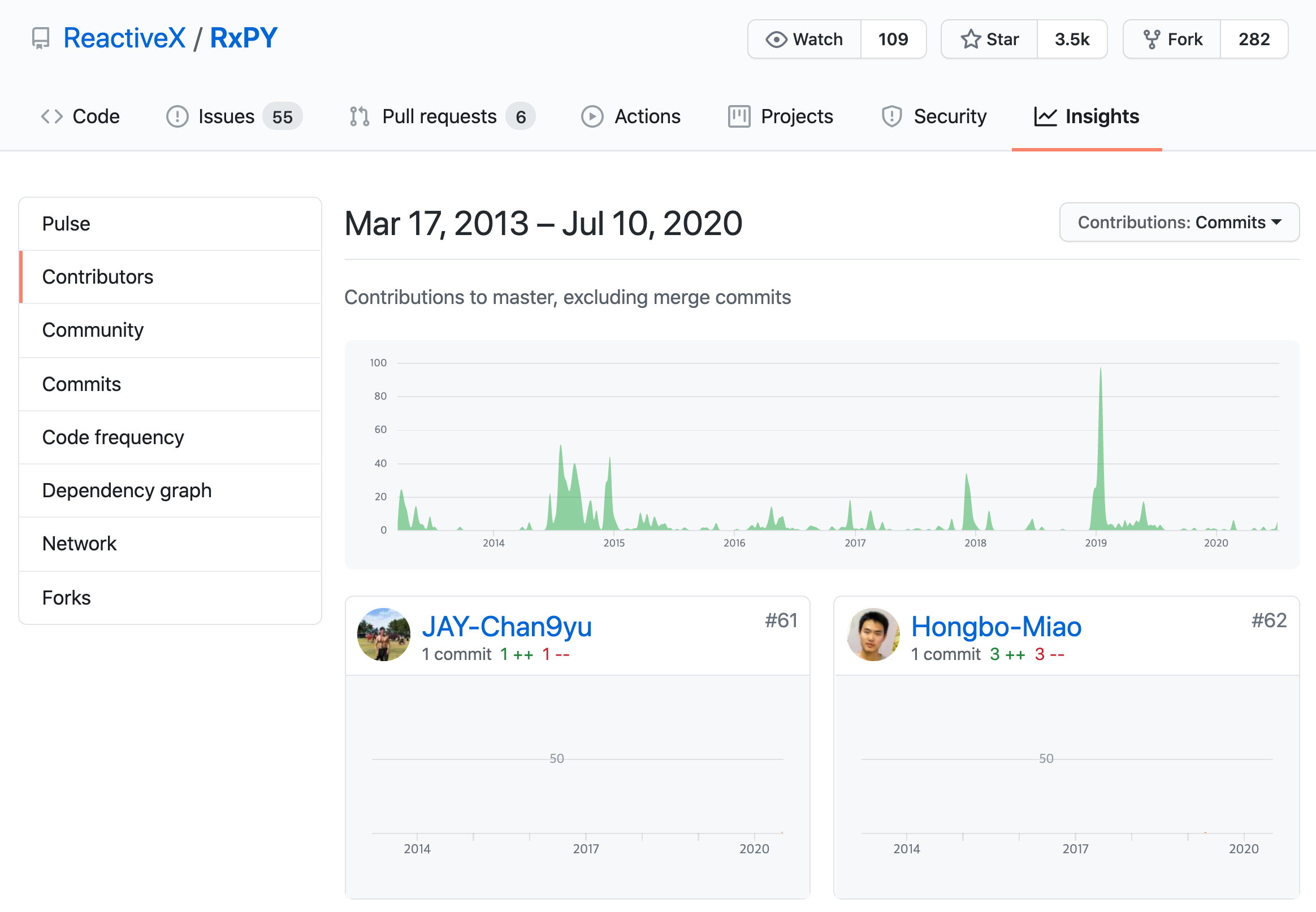Open Forks in the sidebar

170,598
